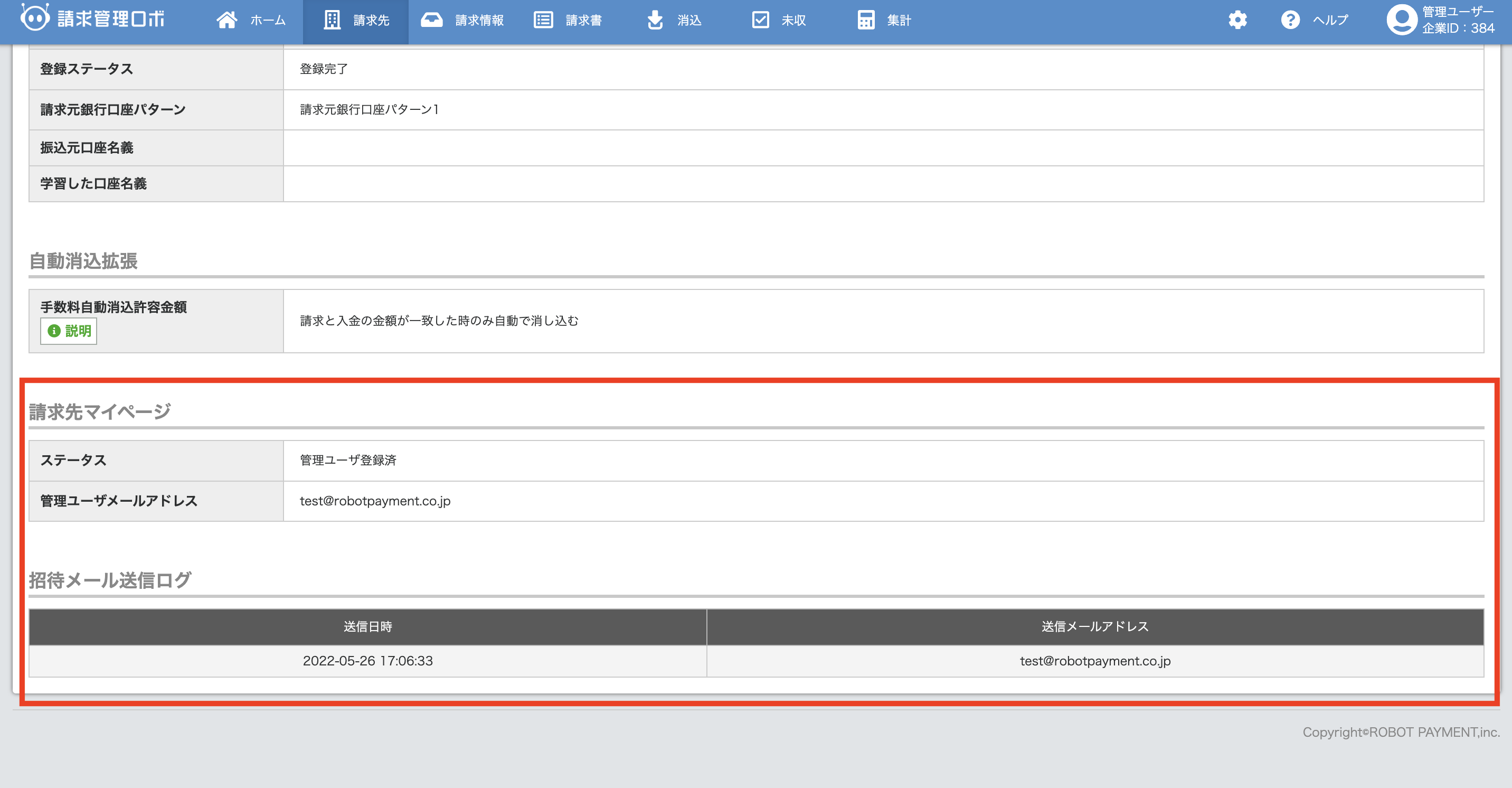Image resolution: width=1512 pixels, height=788 pixels.
Task: Click the 集計 (Aggregation) icon
Action: 866,20
